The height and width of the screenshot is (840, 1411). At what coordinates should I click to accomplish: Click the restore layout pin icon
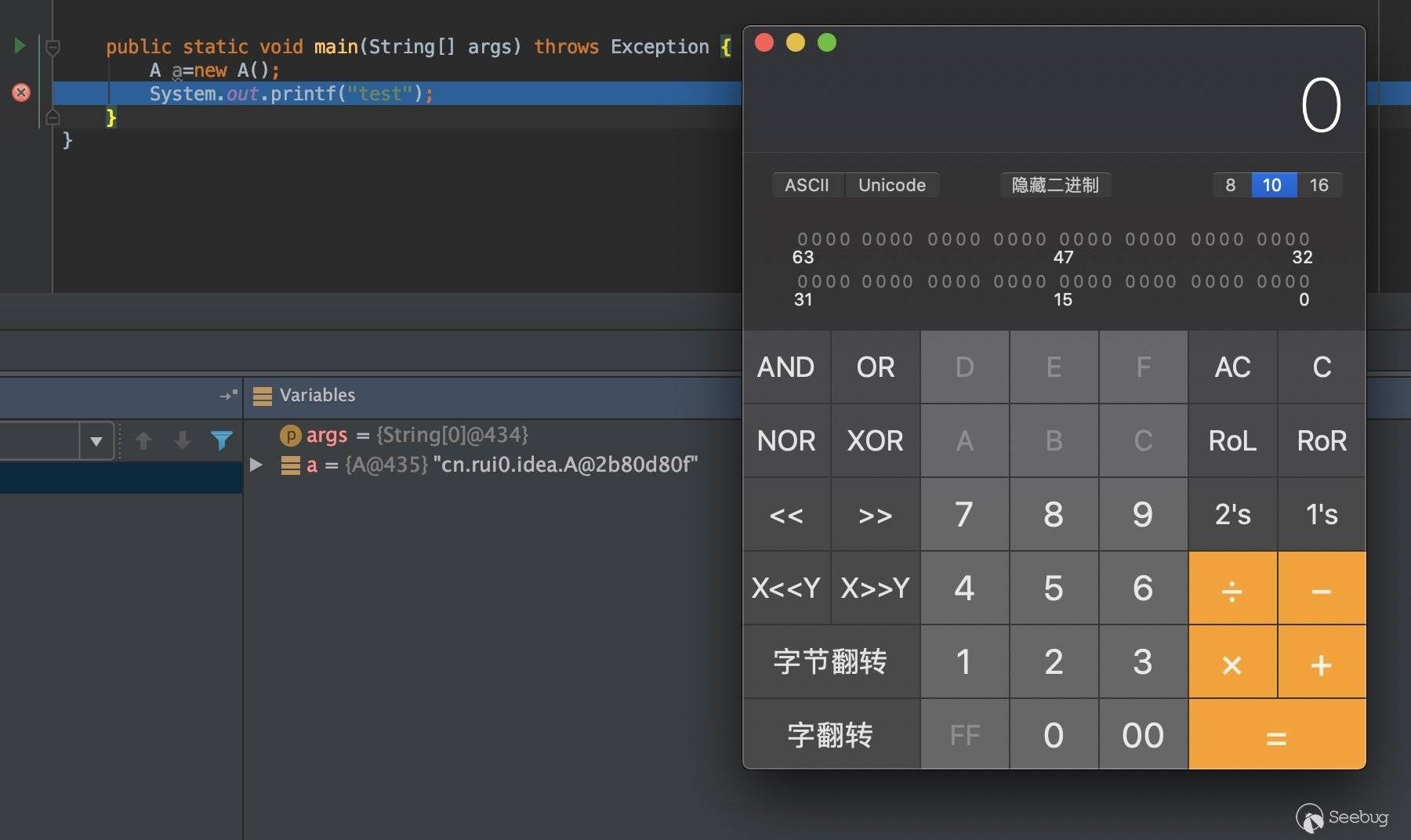(x=228, y=396)
